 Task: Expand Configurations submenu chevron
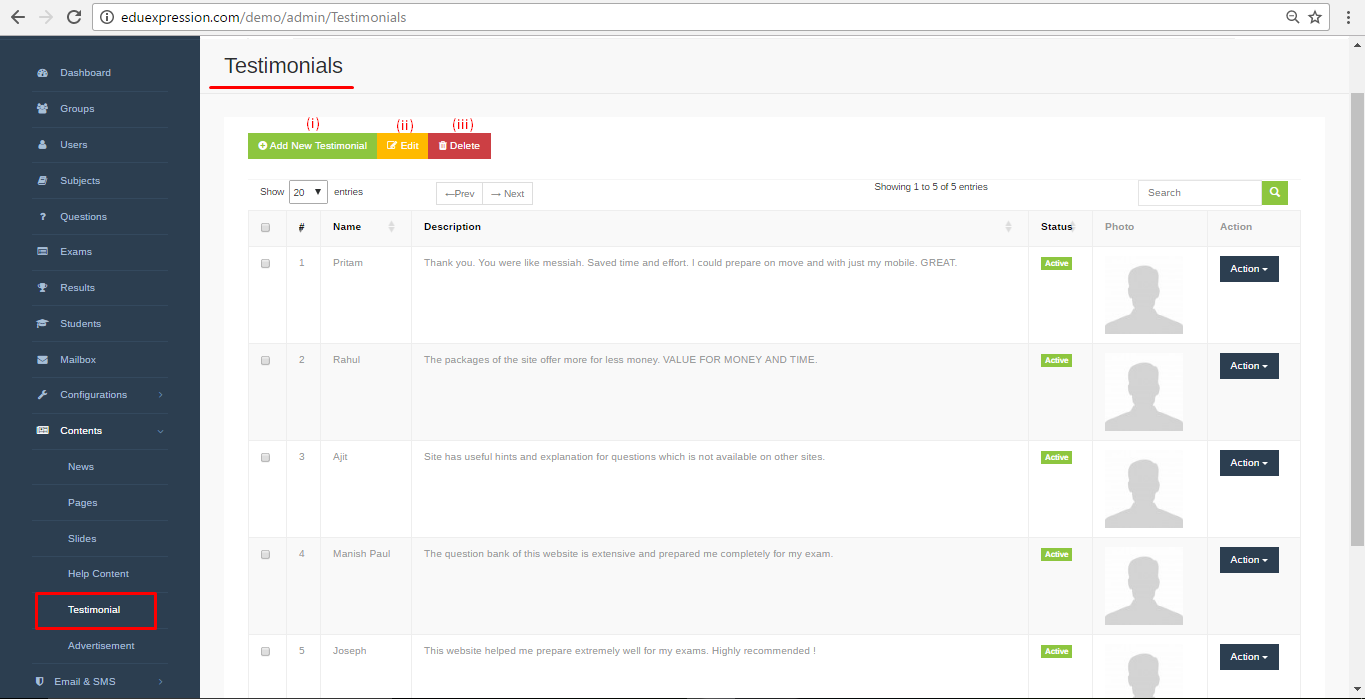[x=160, y=395]
